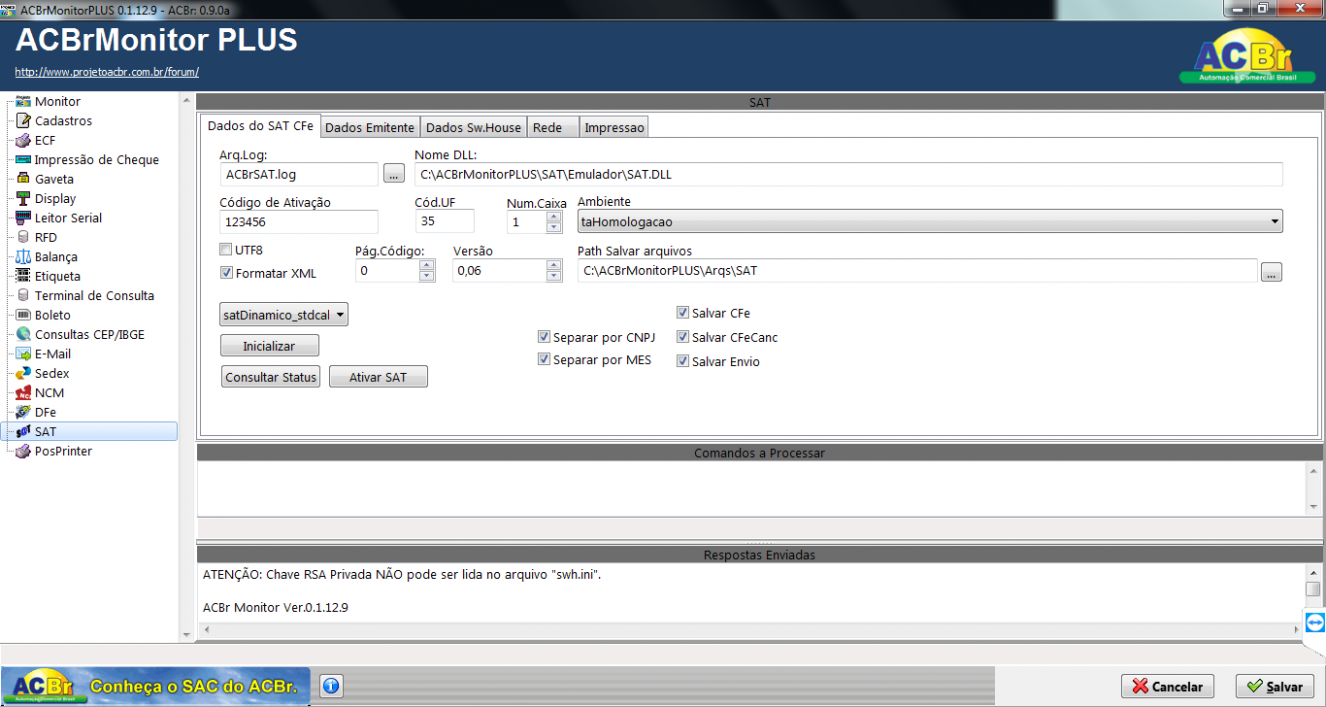The height and width of the screenshot is (707, 1326).
Task: Click sidebar scrollbar up arrow
Action: pyautogui.click(x=185, y=101)
